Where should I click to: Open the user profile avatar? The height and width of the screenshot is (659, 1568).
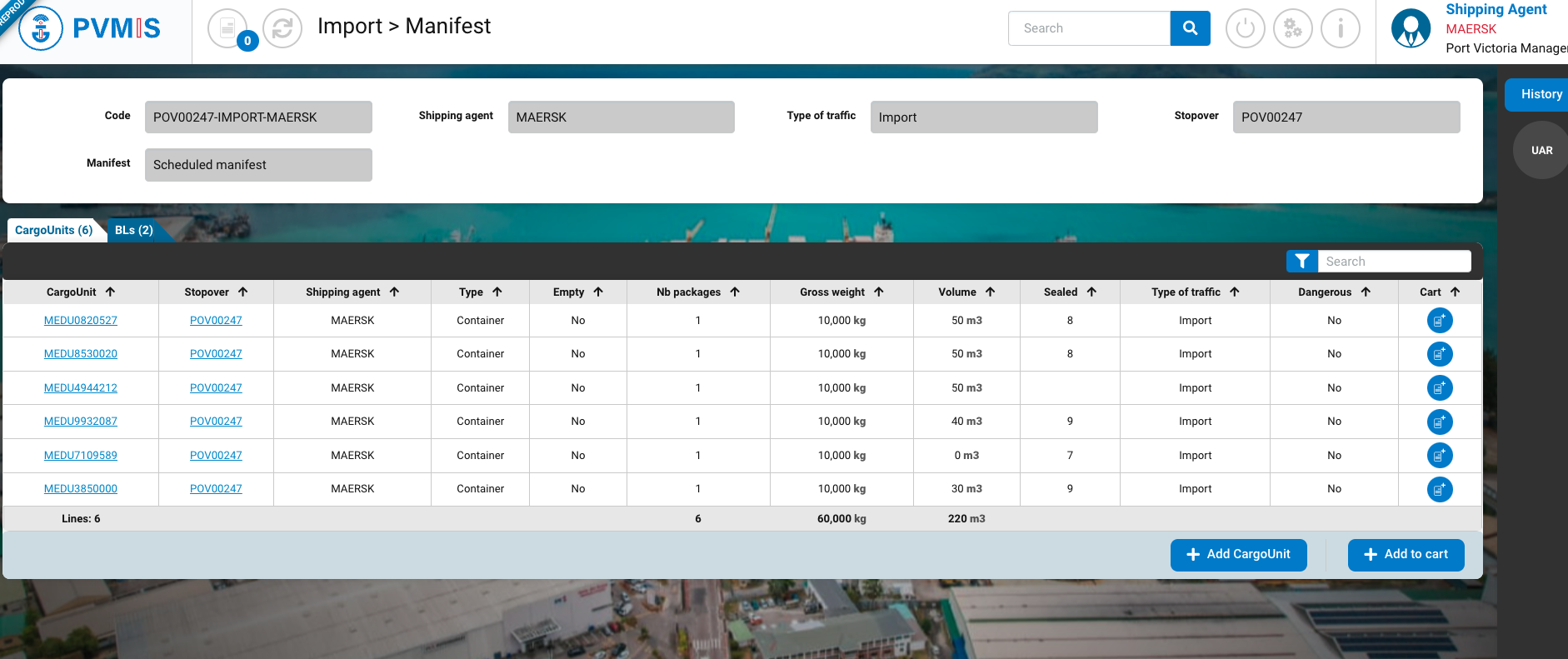[1411, 28]
